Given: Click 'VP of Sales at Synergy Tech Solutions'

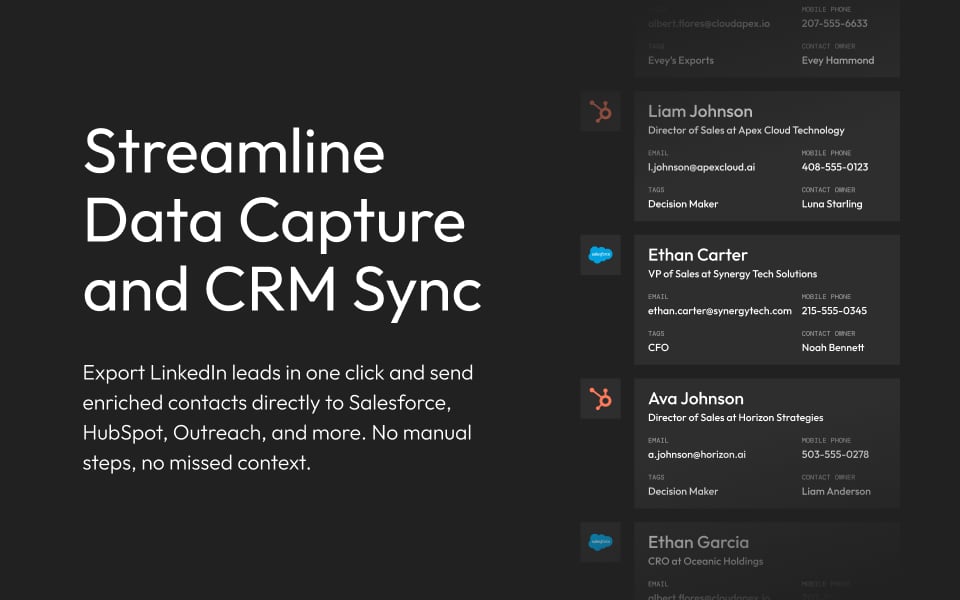Looking at the screenshot, I should (732, 274).
